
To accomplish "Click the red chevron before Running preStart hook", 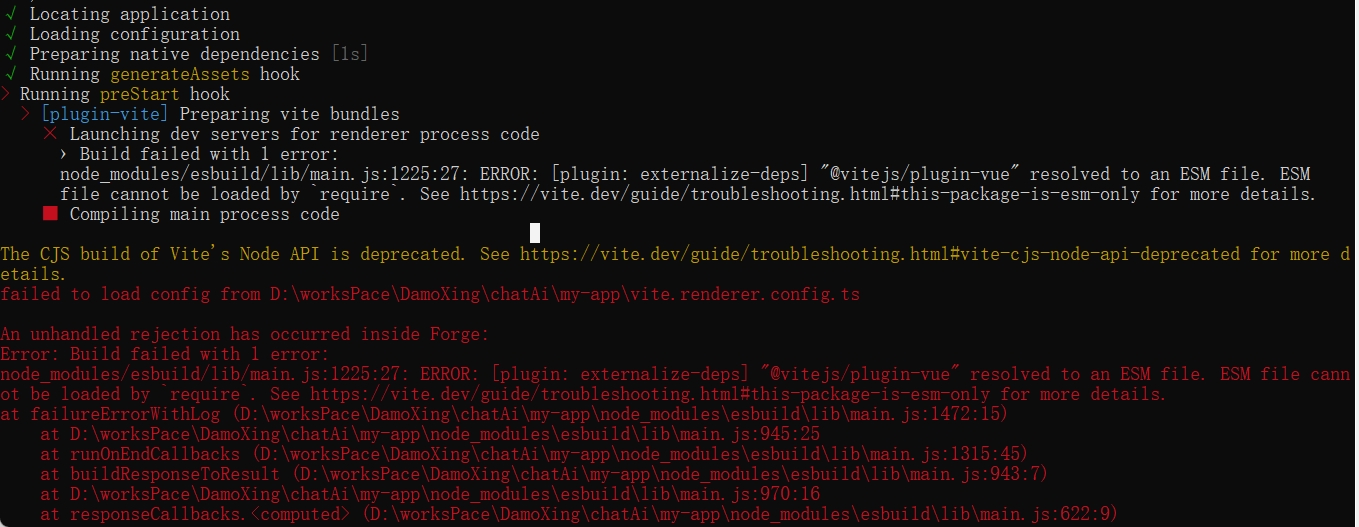I will click(x=7, y=94).
